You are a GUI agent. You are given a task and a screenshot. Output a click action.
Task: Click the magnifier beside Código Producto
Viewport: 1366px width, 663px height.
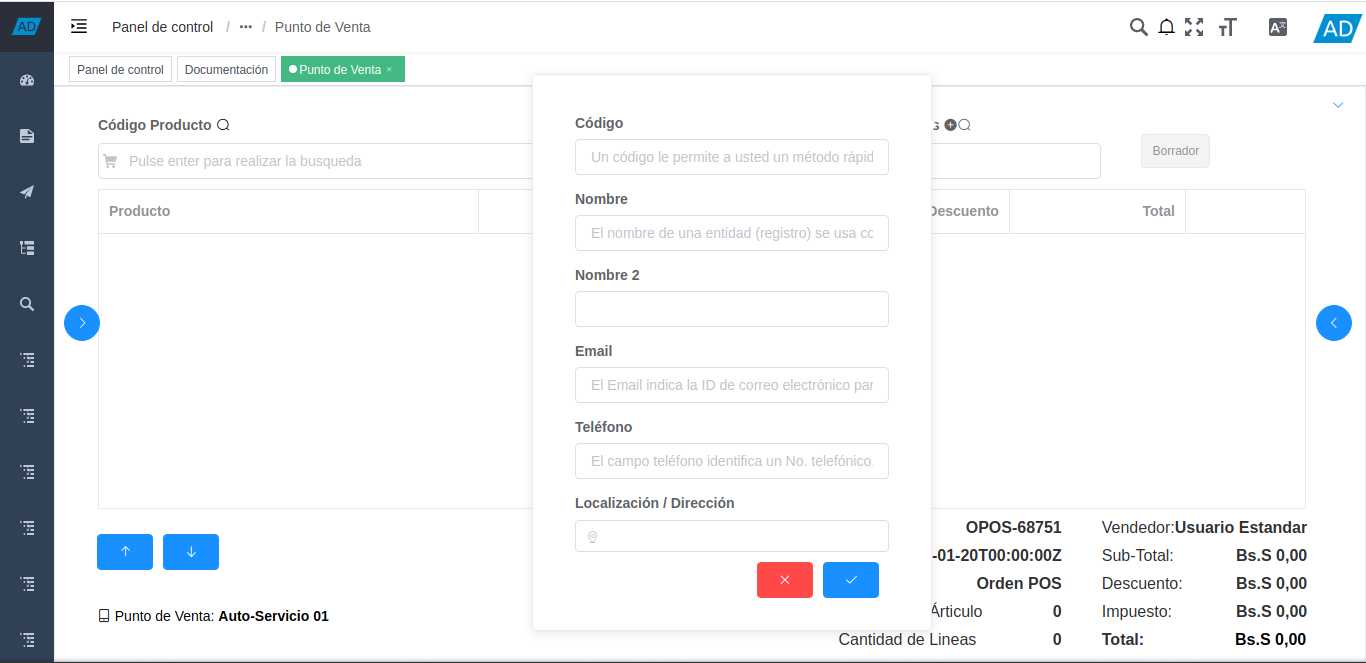click(223, 125)
